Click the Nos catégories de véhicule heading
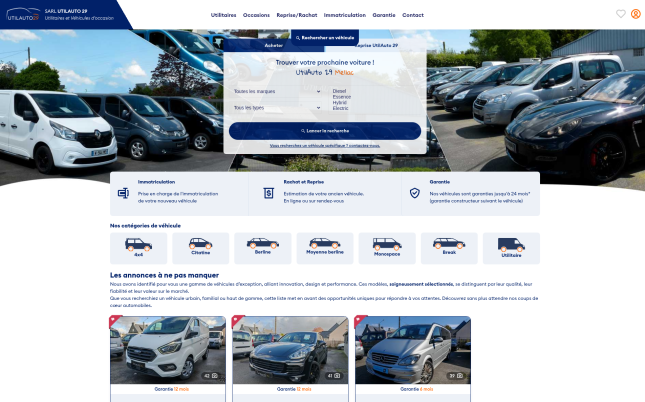This screenshot has height=402, width=645. click(x=145, y=225)
